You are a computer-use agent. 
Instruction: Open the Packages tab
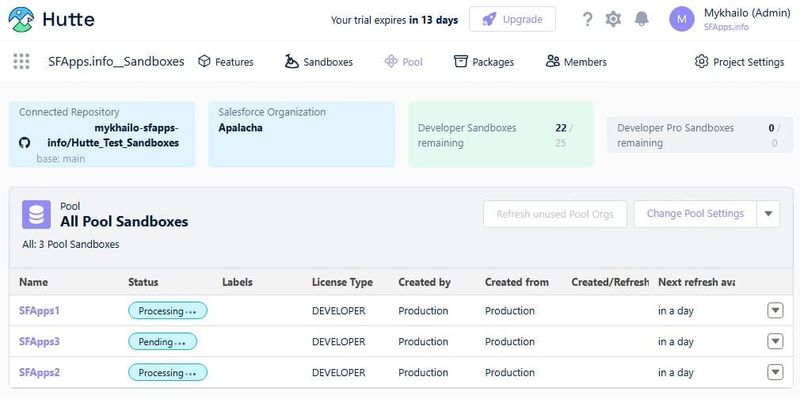pos(484,62)
